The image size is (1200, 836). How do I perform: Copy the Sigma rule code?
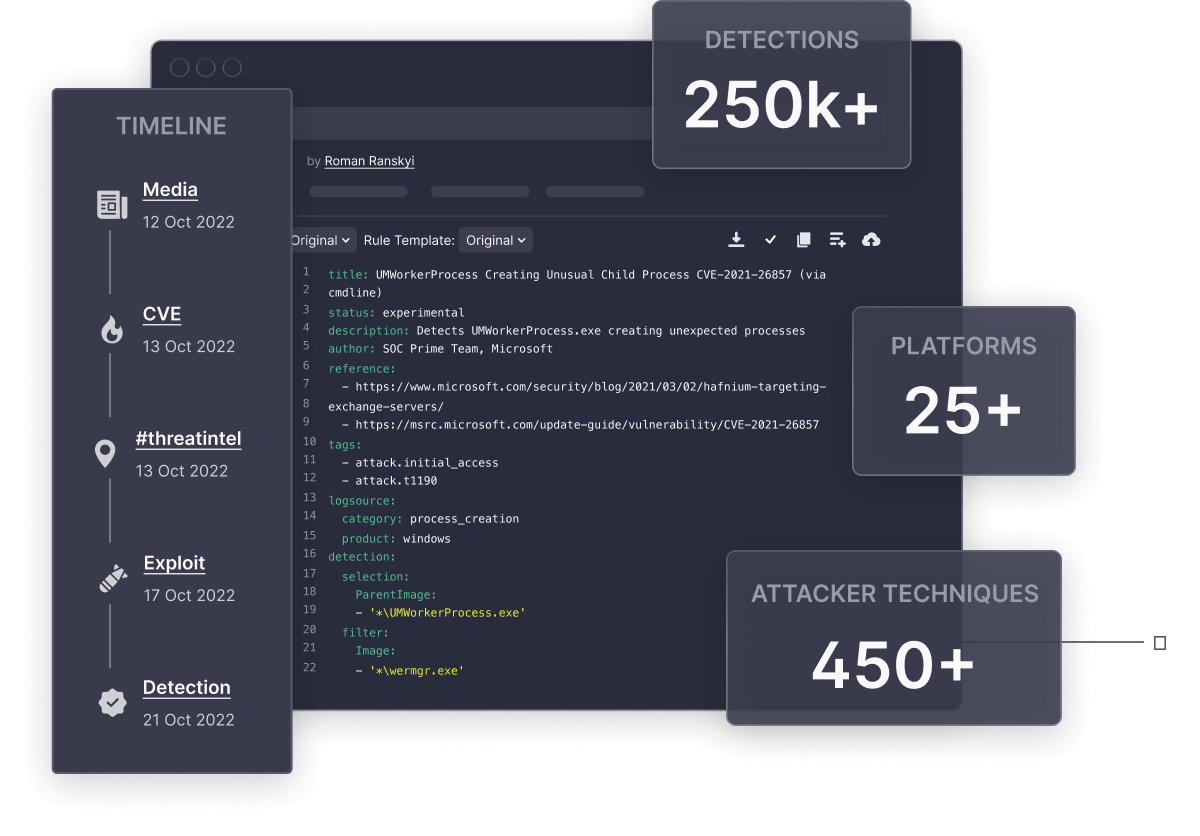click(x=803, y=240)
